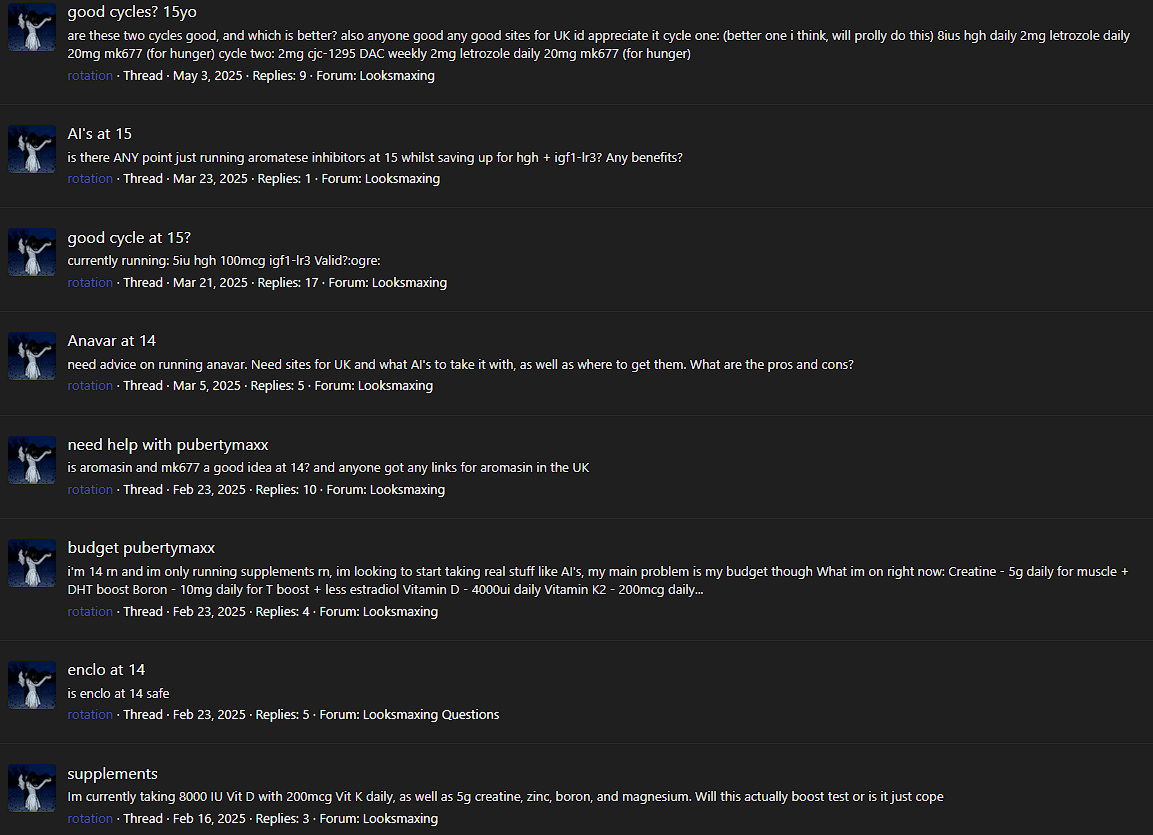Viewport: 1153px width, 835px height.
Task: Open the "Anavar at 14" thread title
Action: pyautogui.click(x=112, y=341)
